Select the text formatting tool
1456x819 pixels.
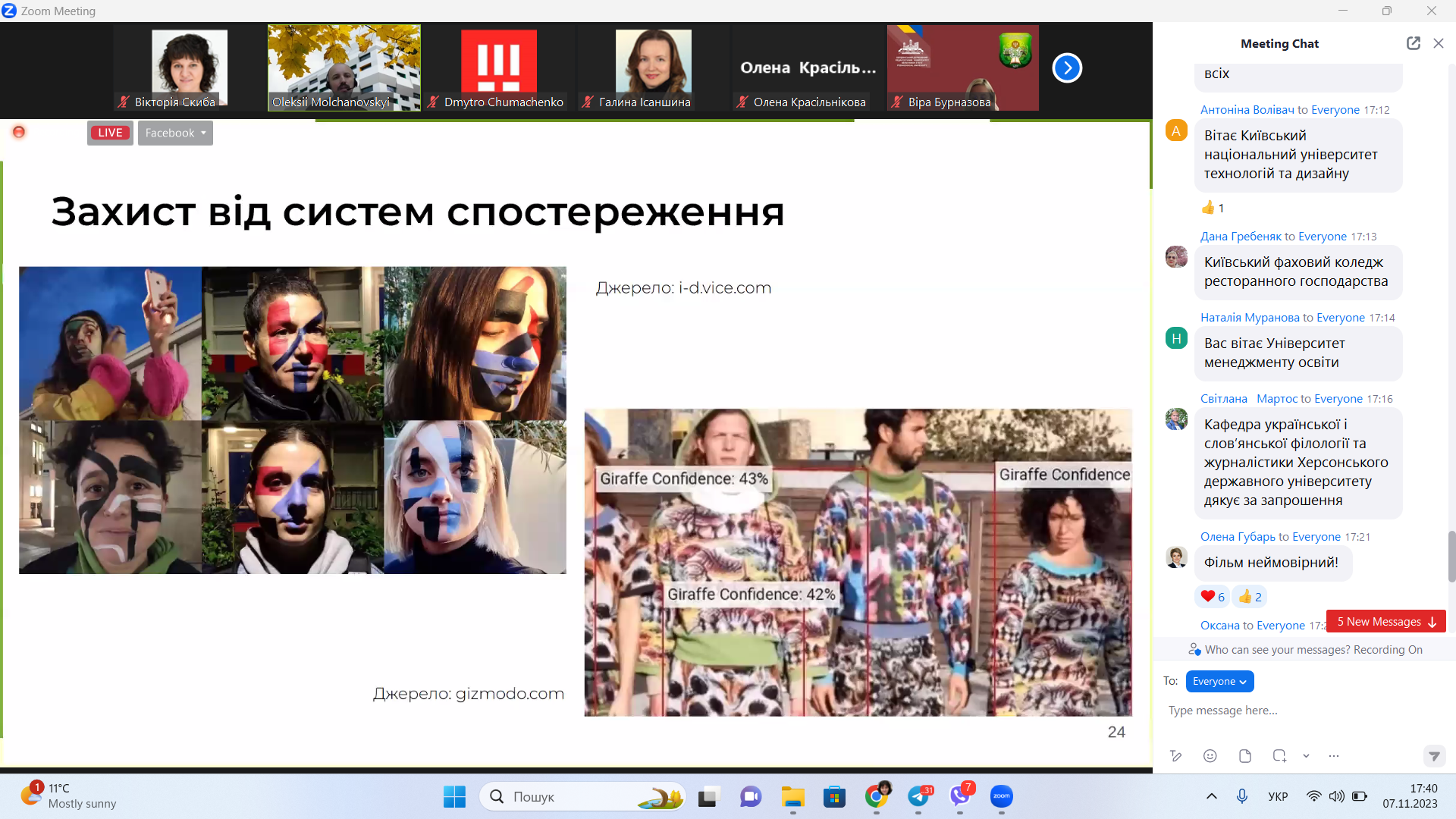[x=1176, y=755]
